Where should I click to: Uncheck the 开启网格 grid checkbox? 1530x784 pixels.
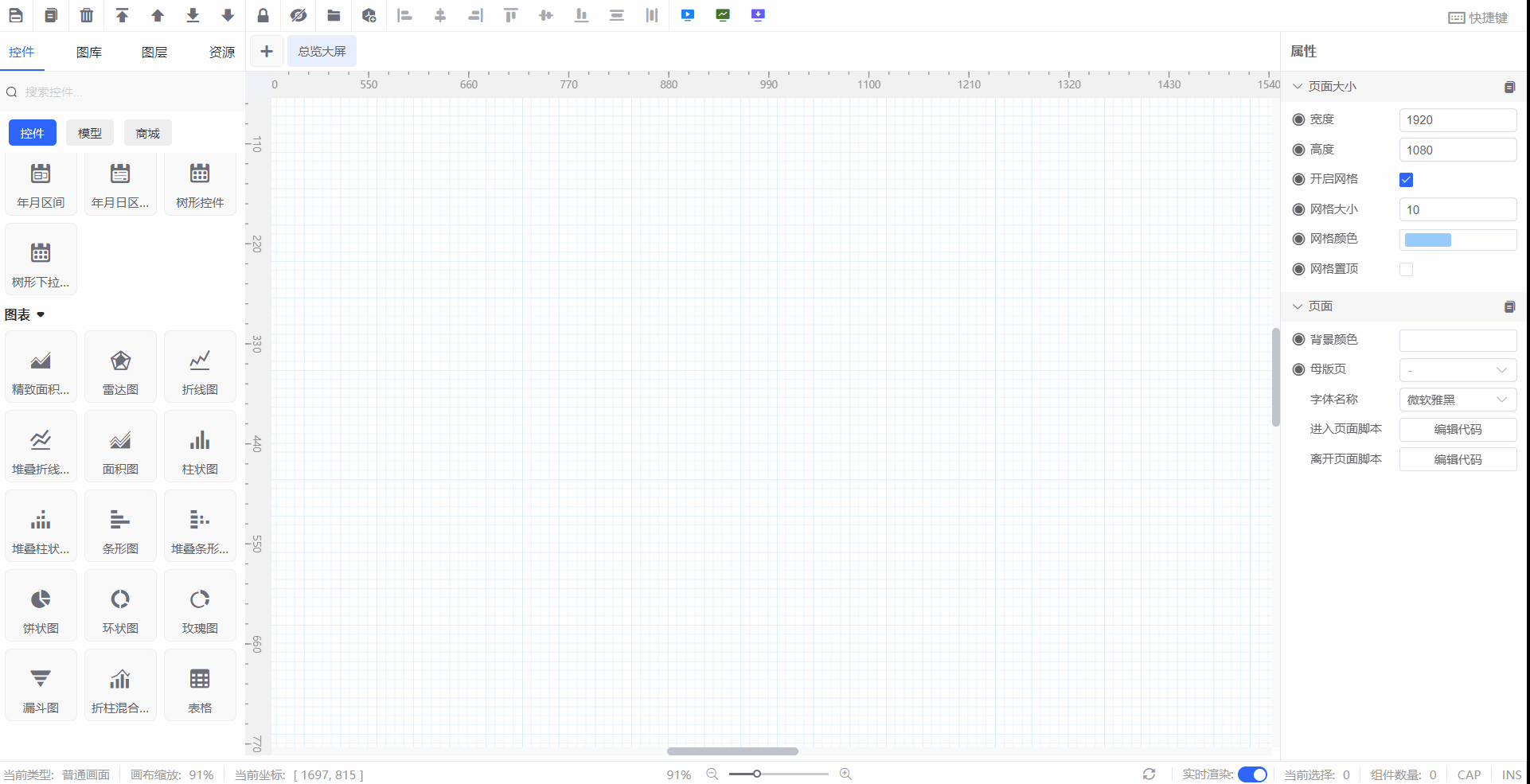pos(1406,180)
